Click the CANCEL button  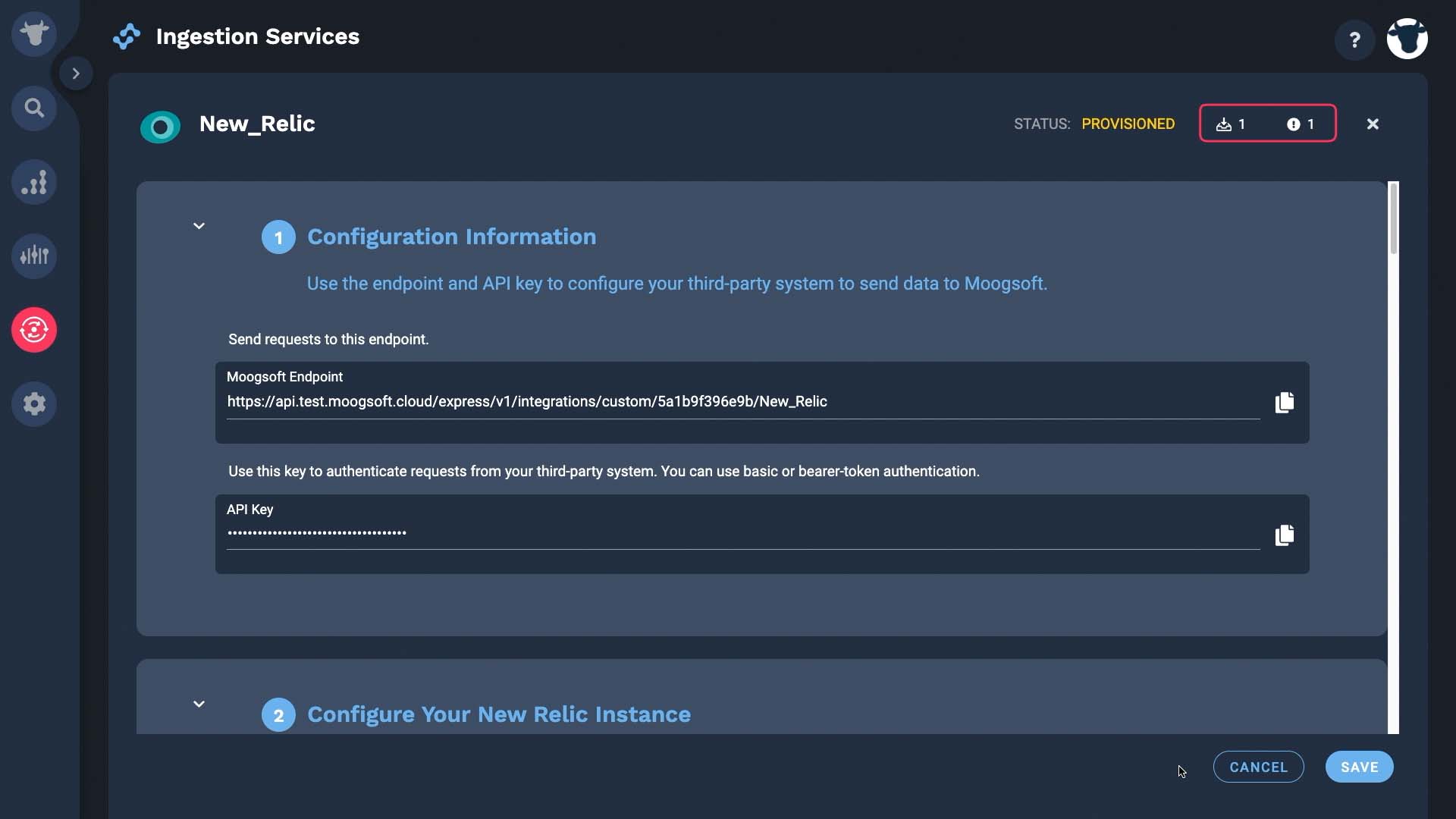(x=1259, y=767)
